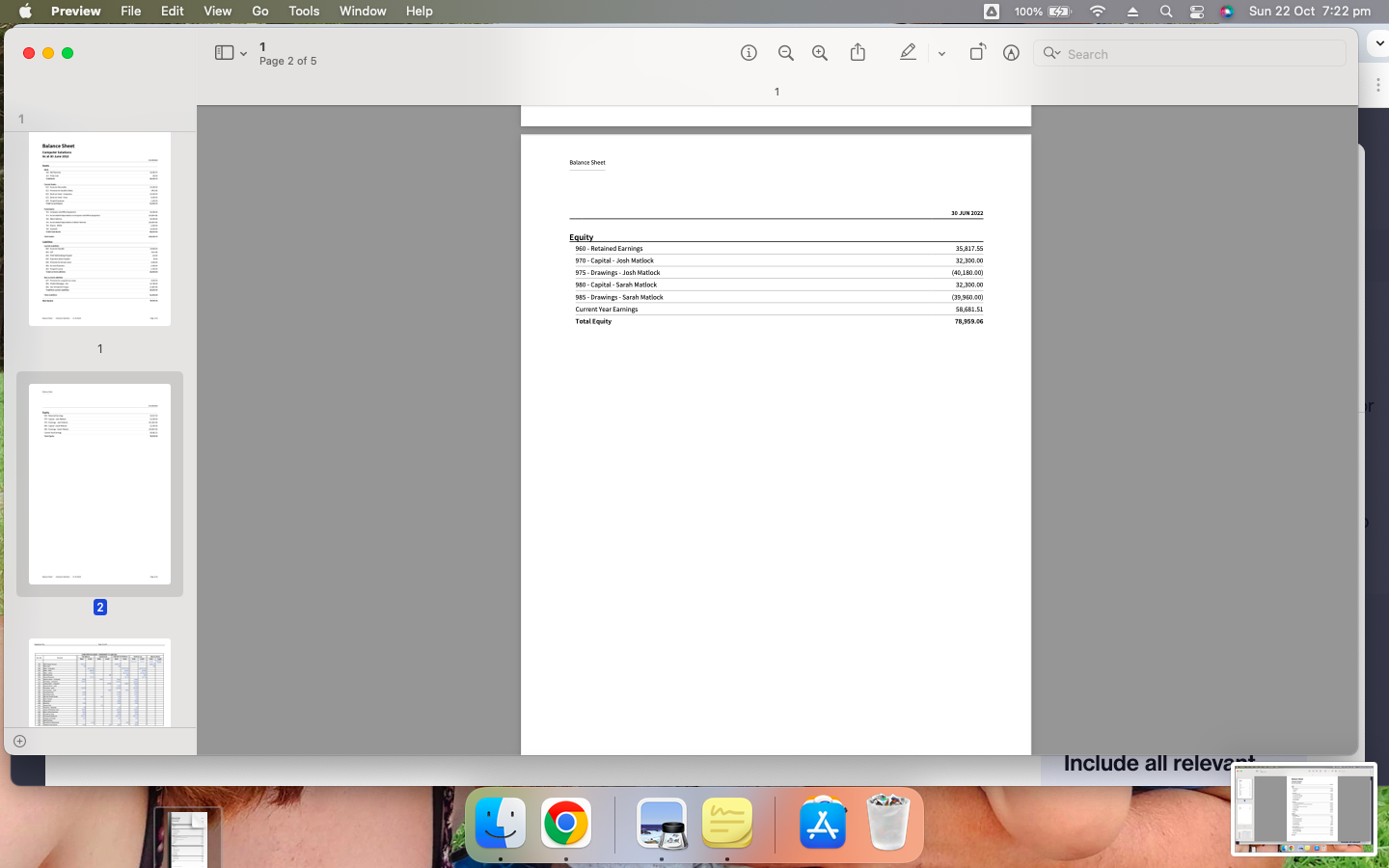This screenshot has width=1389, height=868.
Task: Click the Zoom In magnifier icon
Action: (x=819, y=53)
